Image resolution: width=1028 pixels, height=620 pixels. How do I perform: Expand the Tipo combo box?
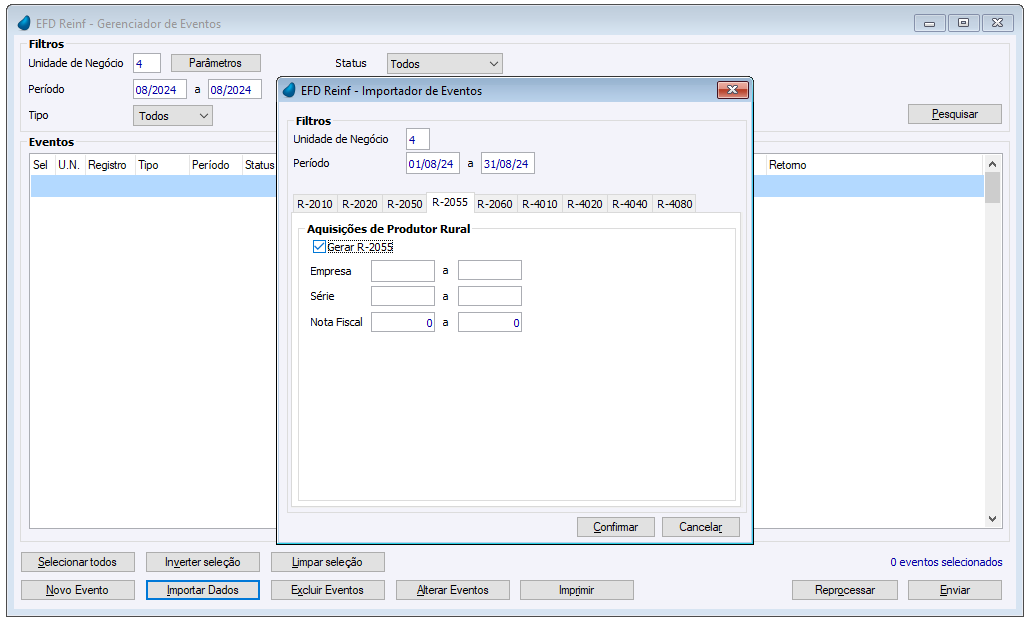pos(173,116)
